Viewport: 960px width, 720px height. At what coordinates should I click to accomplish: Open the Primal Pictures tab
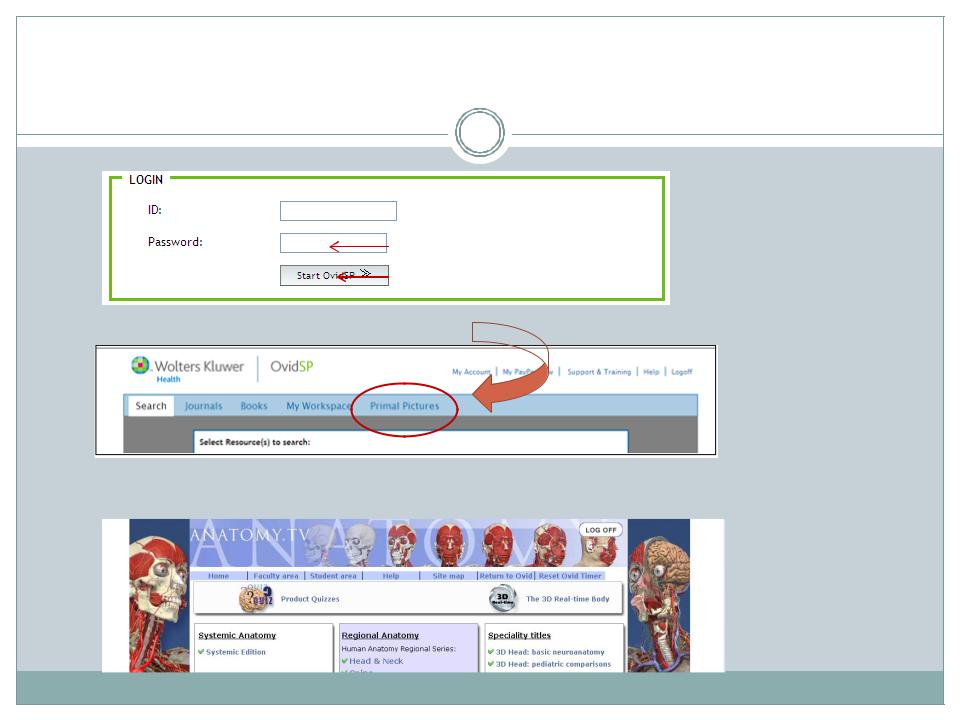404,406
